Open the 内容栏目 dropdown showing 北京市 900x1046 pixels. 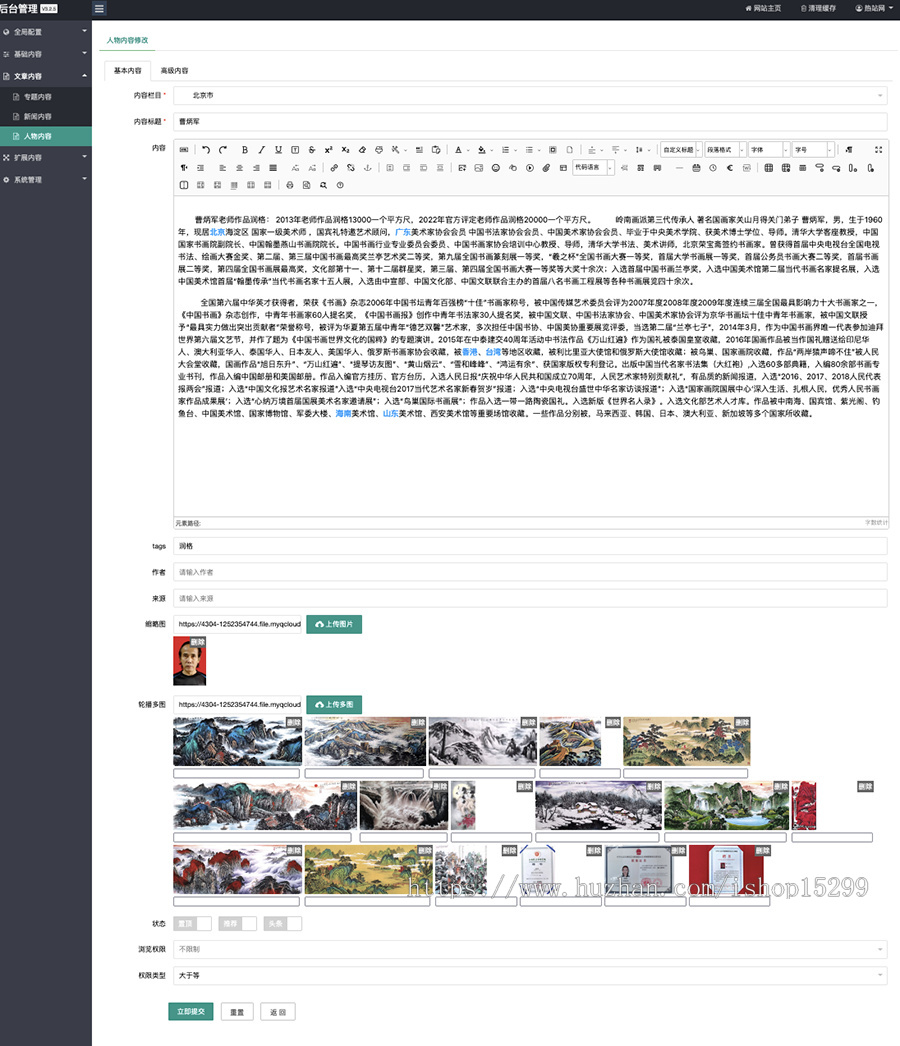530,95
